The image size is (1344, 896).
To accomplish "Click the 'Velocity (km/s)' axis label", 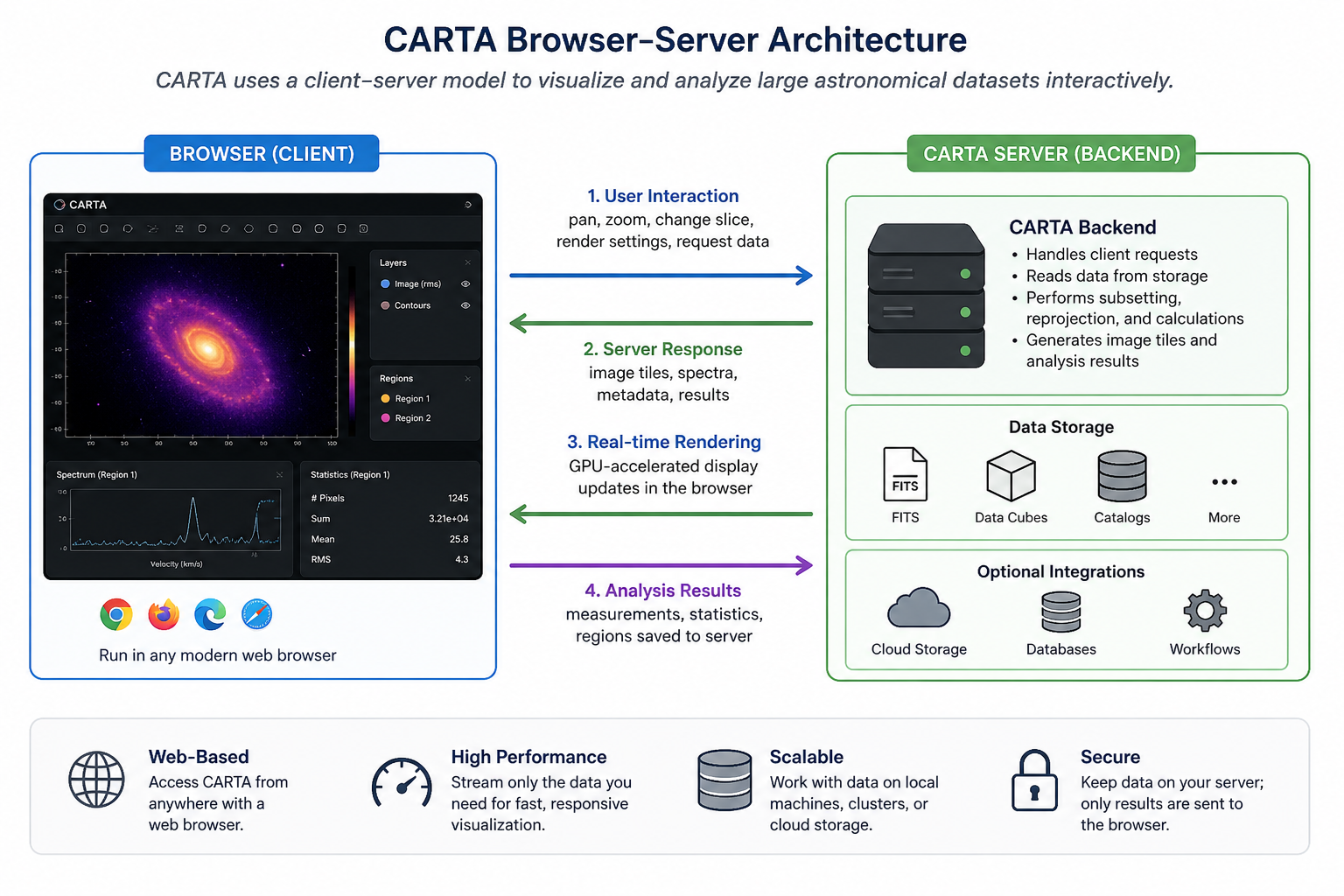I will tap(177, 564).
